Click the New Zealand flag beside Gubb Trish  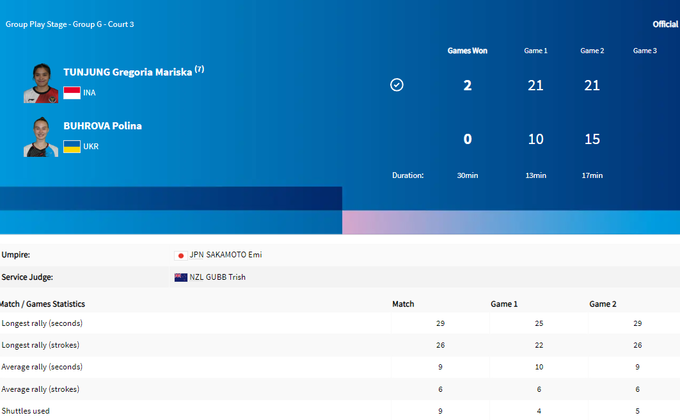(181, 277)
